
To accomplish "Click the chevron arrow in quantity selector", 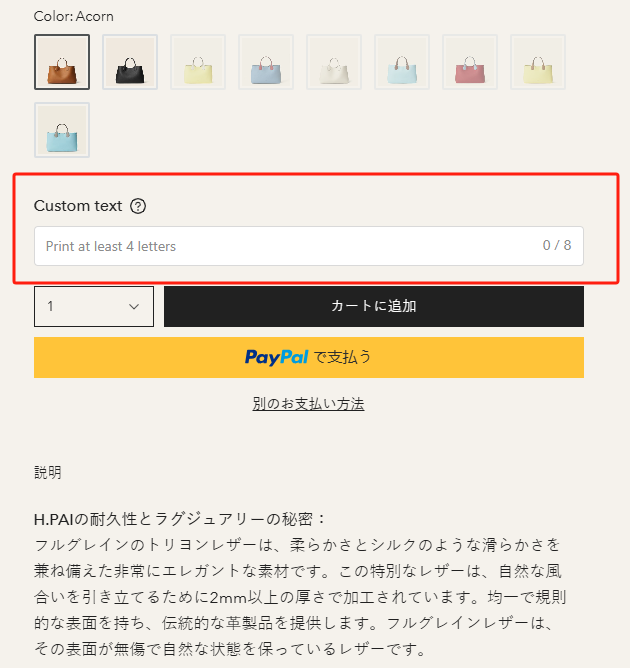I will pyautogui.click(x=134, y=307).
